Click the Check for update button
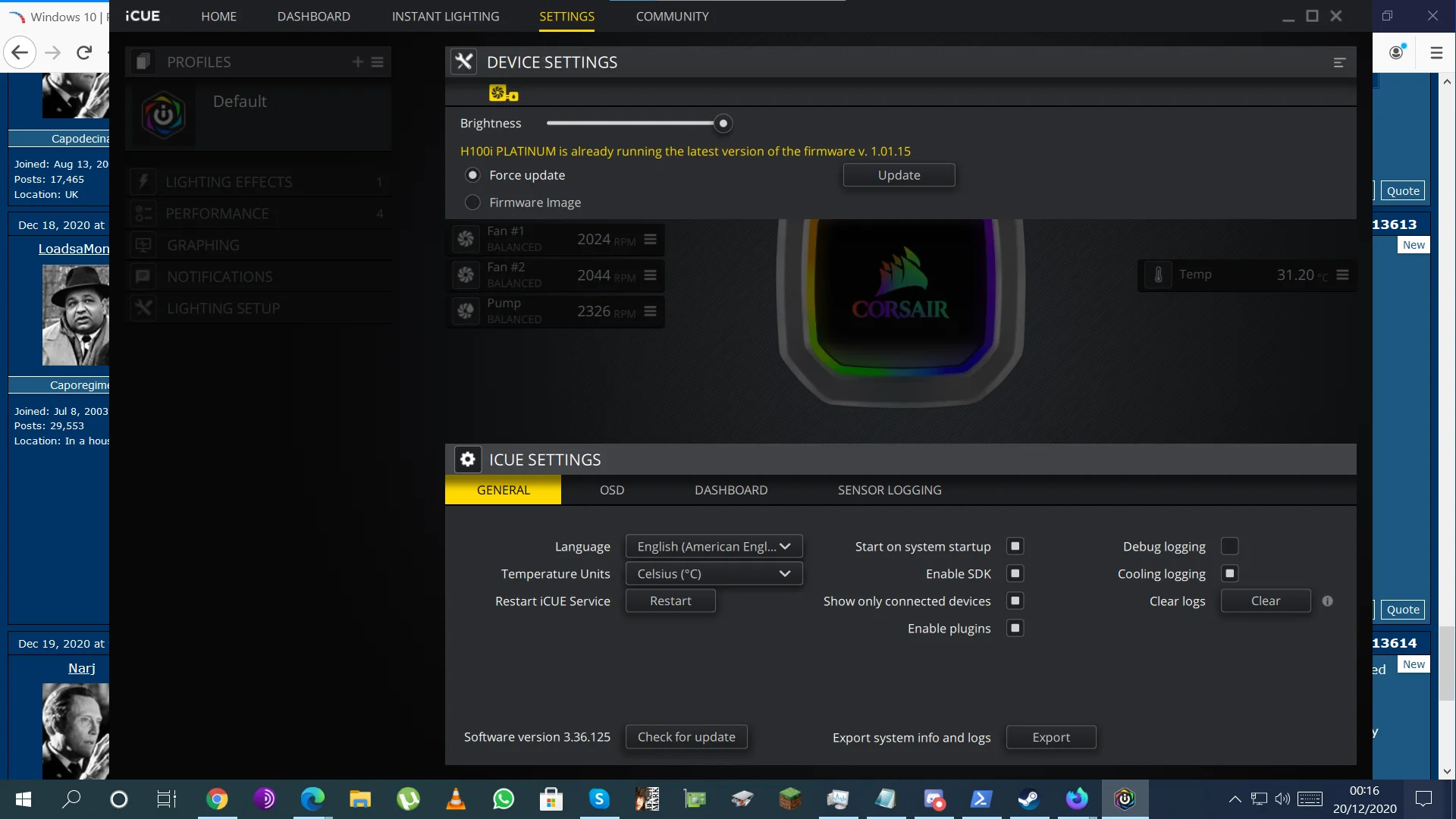This screenshot has width=1456, height=819. pos(686,737)
